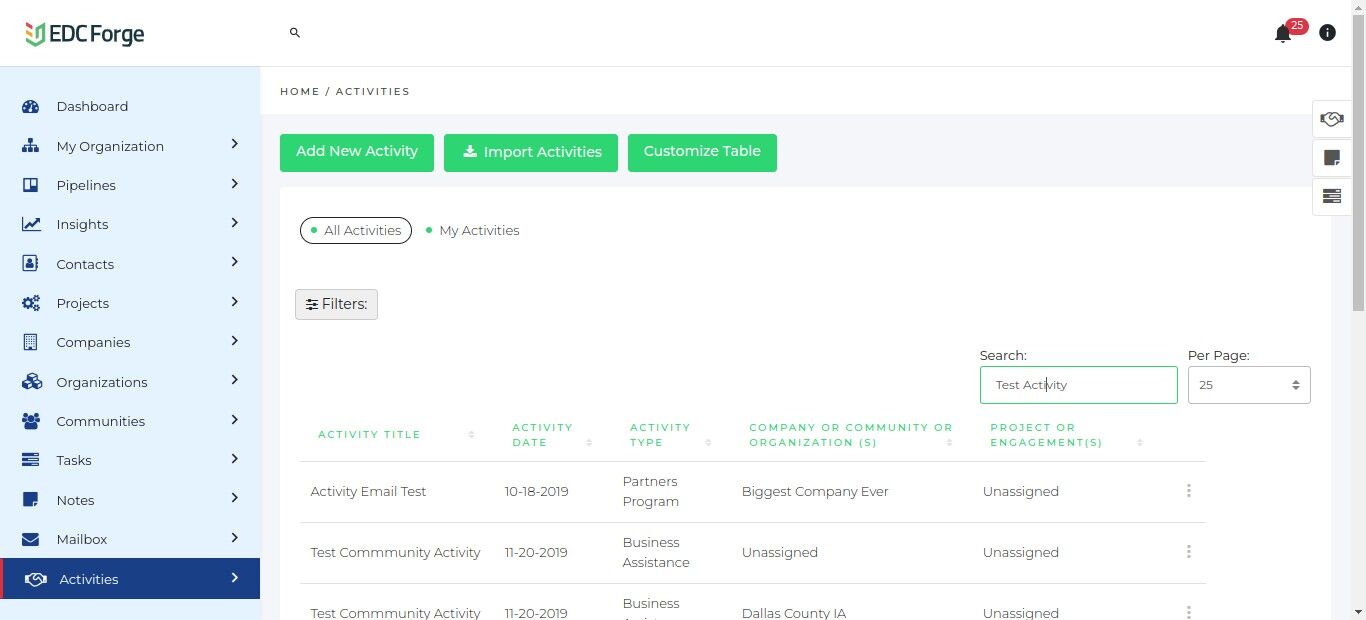Click Import Activities button
Image resolution: width=1366 pixels, height=620 pixels.
point(531,152)
